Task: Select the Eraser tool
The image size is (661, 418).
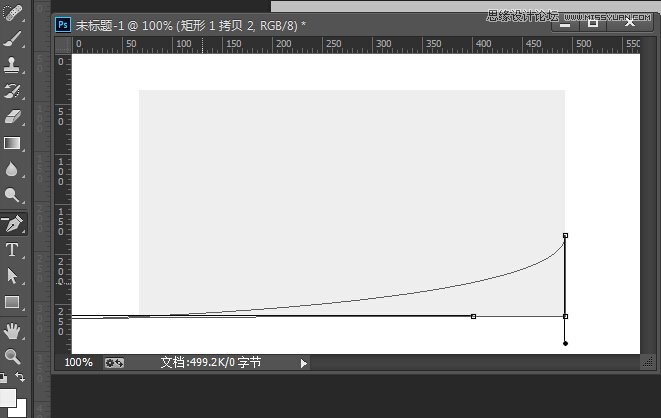Action: [x=12, y=117]
